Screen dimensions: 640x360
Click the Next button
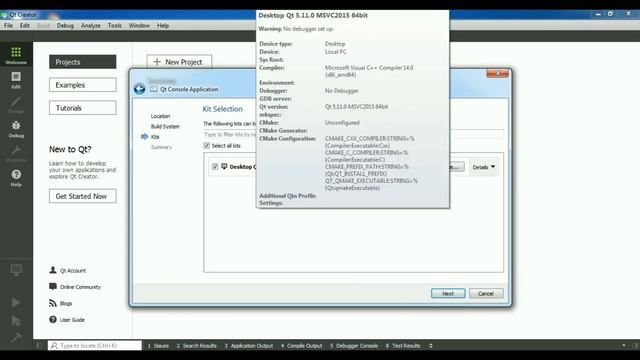448,293
